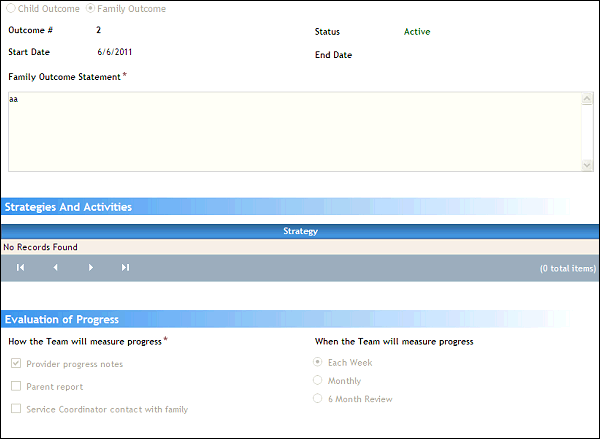
Task: Pick the 6 Month Review option
Action: [x=318, y=398]
